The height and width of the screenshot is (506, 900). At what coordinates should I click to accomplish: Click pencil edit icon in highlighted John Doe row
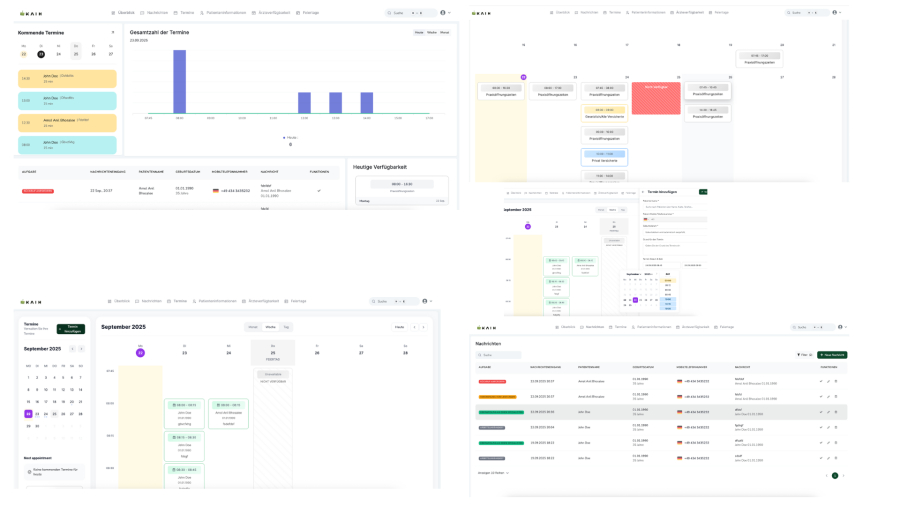(x=828, y=411)
